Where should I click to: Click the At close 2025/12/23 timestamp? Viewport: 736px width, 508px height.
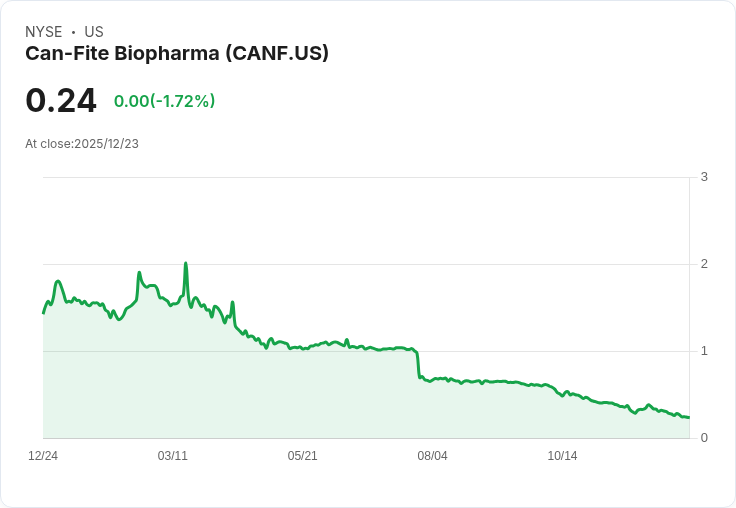(82, 144)
